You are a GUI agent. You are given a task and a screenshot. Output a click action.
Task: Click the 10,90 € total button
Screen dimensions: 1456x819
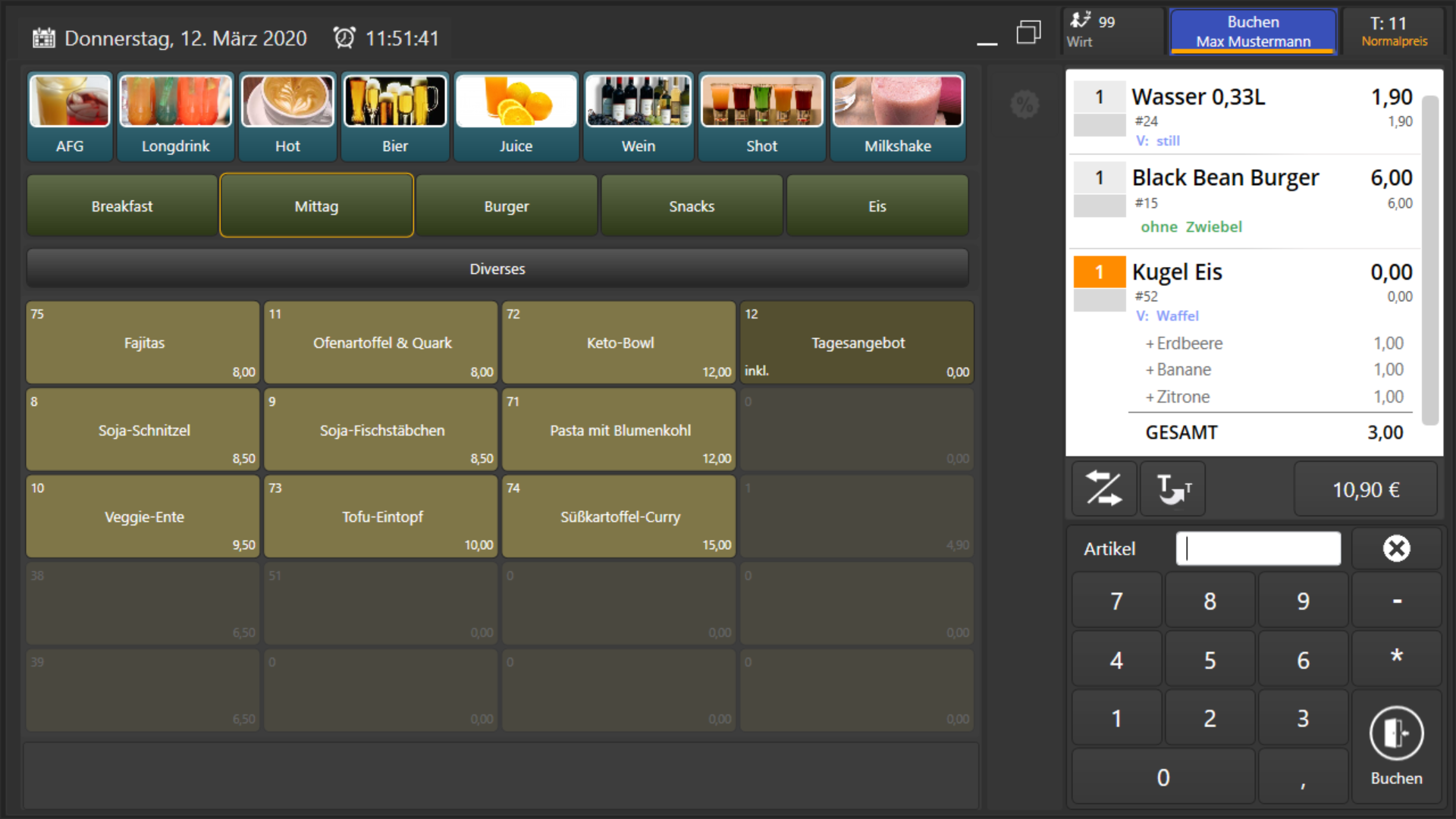click(1365, 490)
